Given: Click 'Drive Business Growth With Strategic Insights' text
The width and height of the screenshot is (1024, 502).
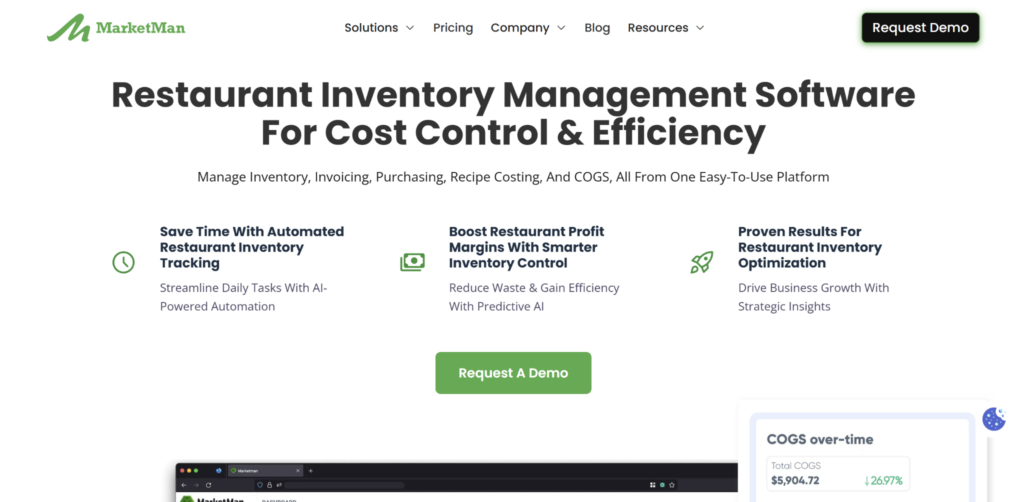Looking at the screenshot, I should [814, 297].
